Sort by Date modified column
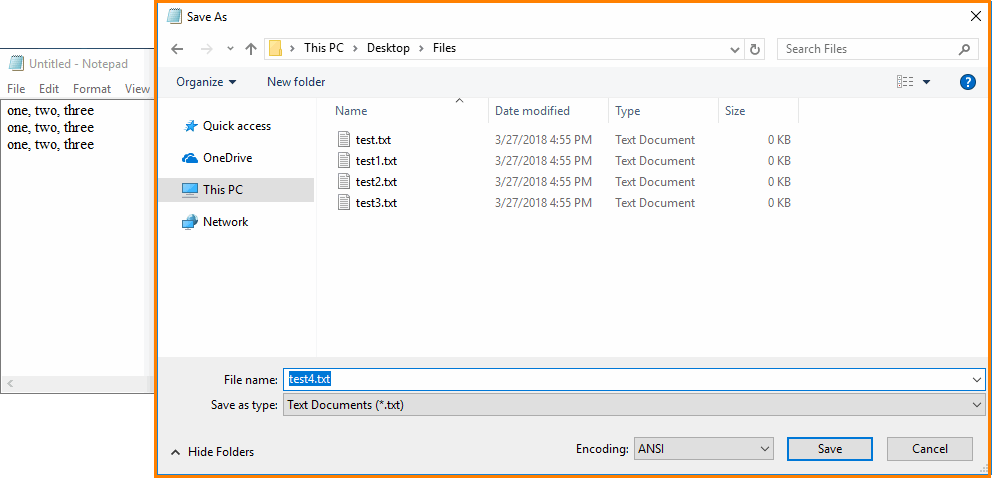Screen dimensions: 992x478 coord(532,111)
